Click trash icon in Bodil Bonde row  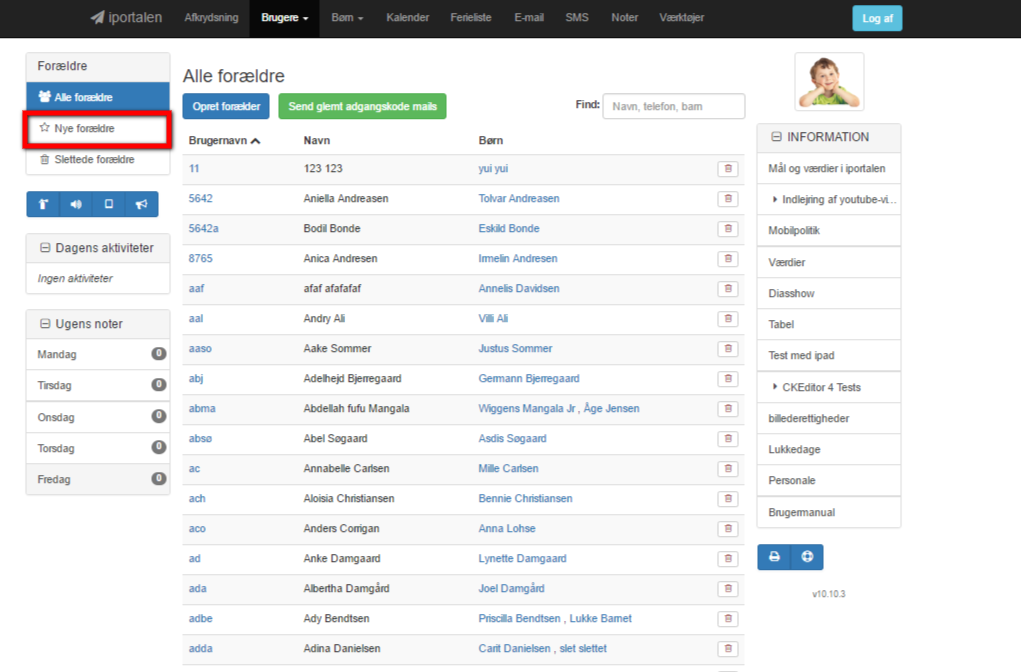pos(728,229)
